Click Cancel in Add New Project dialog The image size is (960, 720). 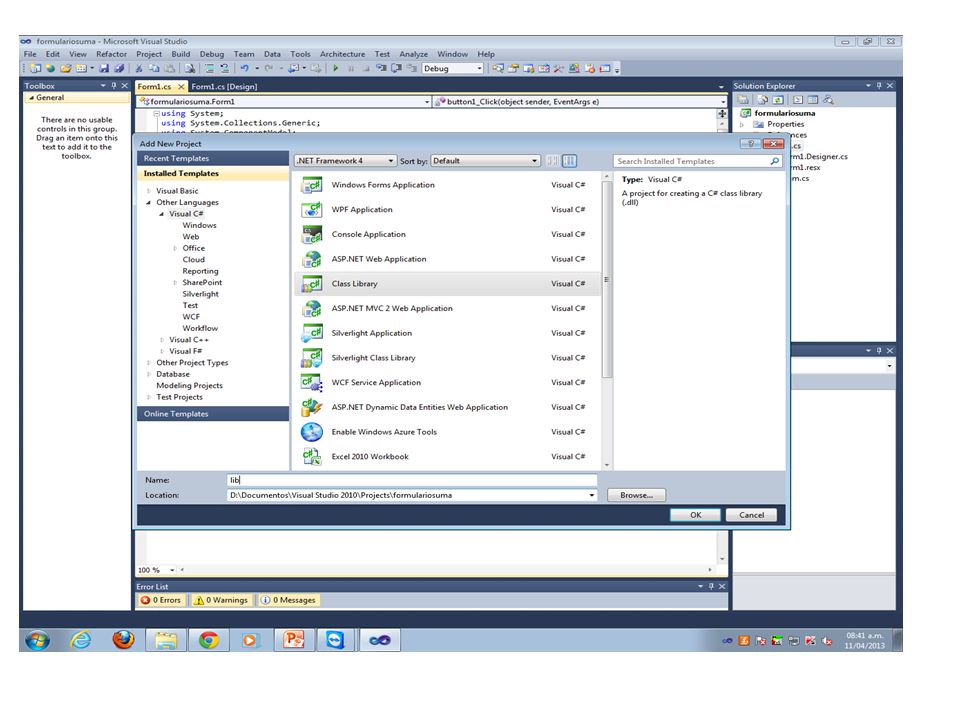(751, 515)
